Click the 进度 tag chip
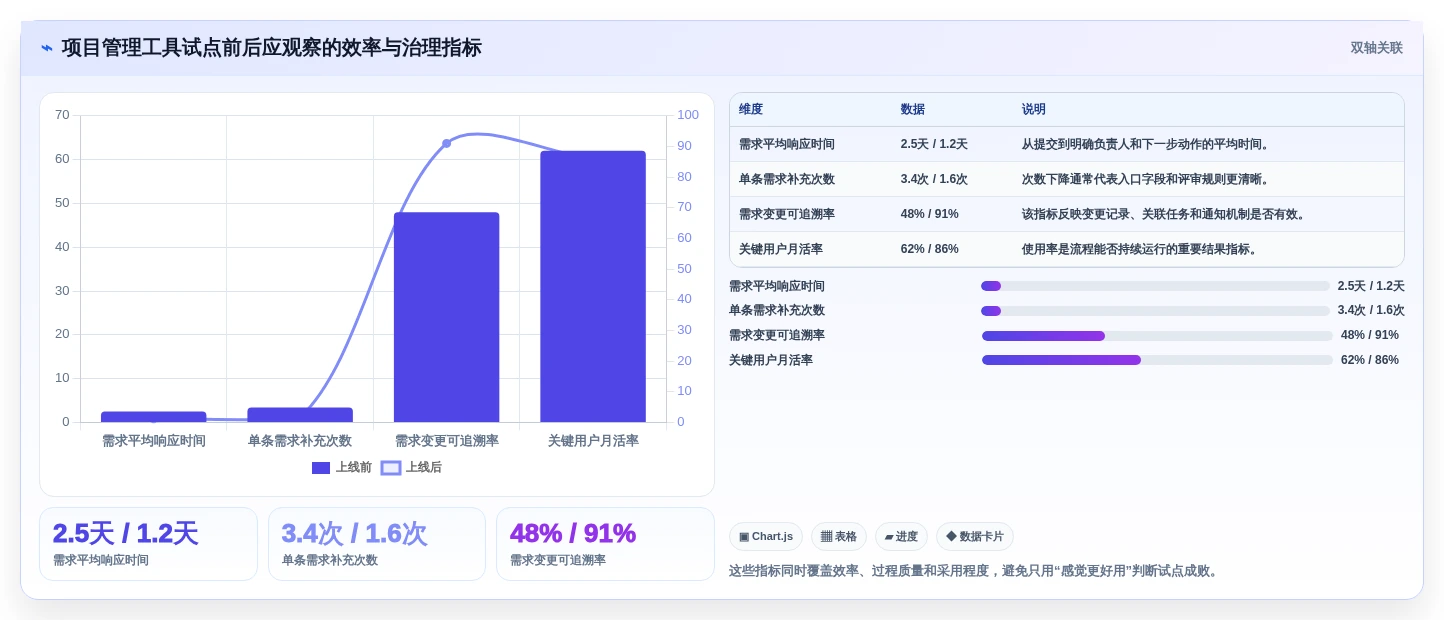Image resolution: width=1444 pixels, height=620 pixels. point(901,537)
